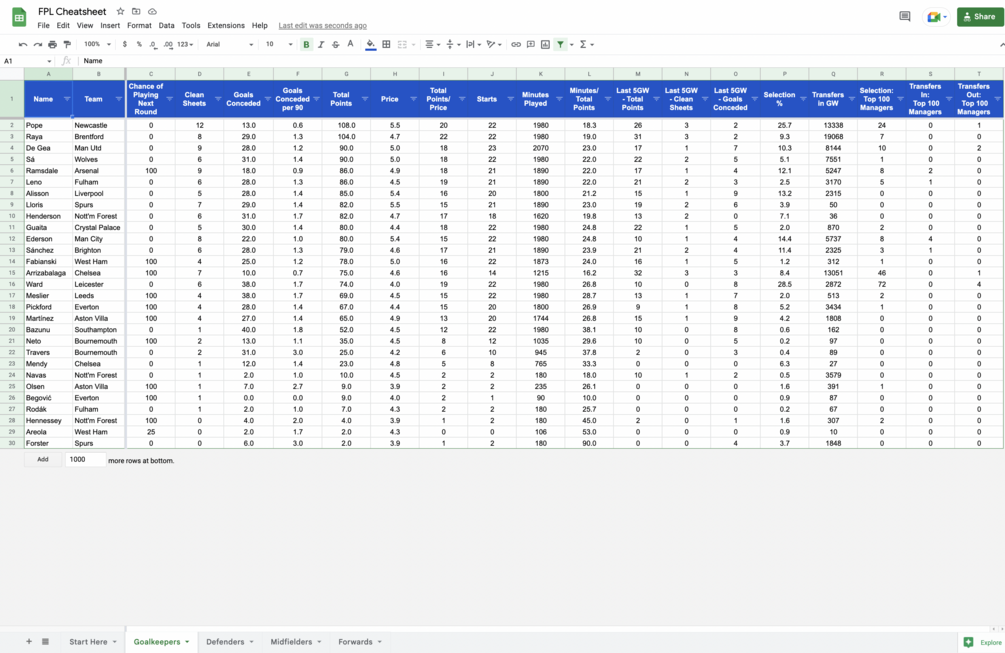
Task: Open fill color picker
Action: pyautogui.click(x=370, y=44)
